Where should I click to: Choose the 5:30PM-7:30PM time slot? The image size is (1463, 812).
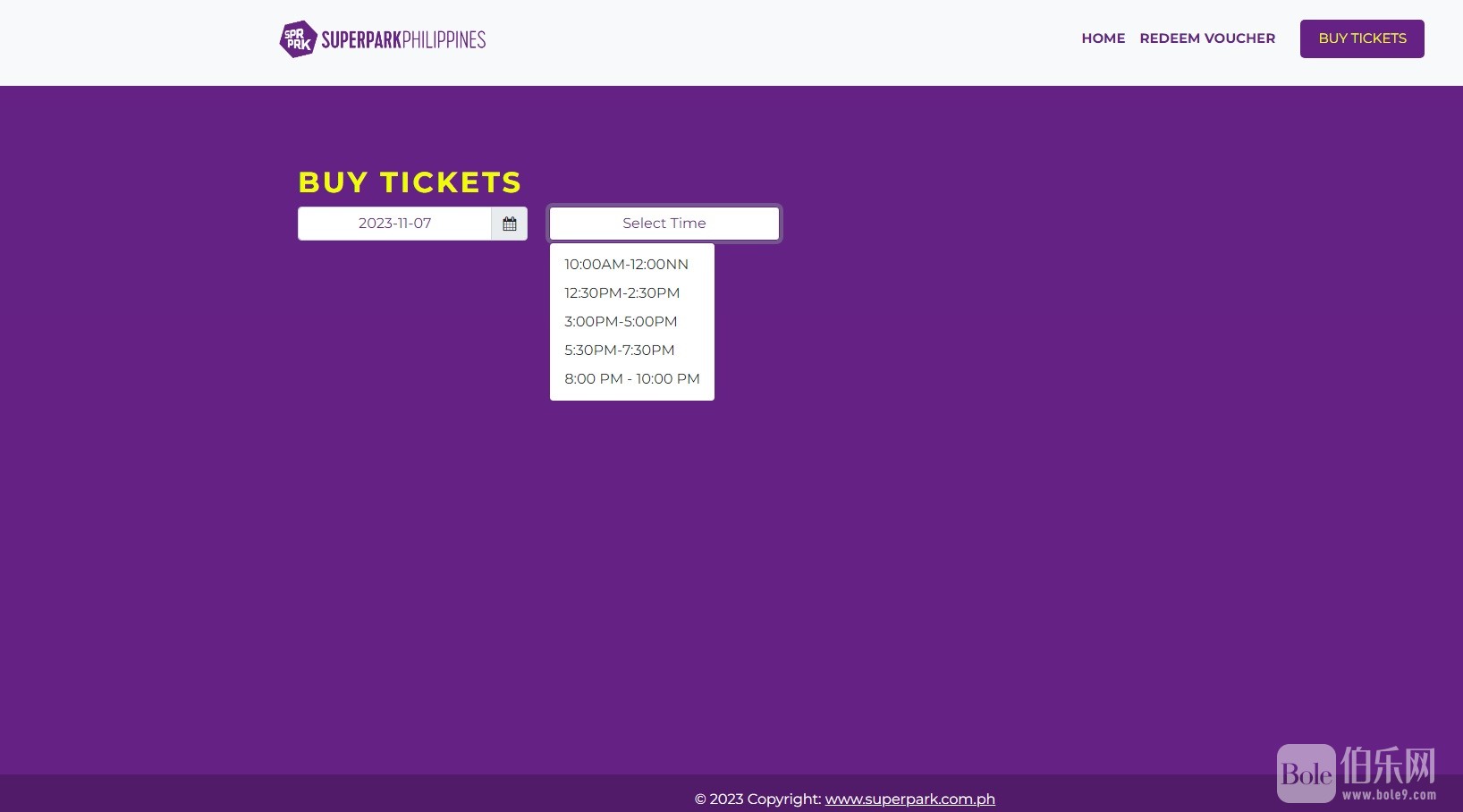631,351
